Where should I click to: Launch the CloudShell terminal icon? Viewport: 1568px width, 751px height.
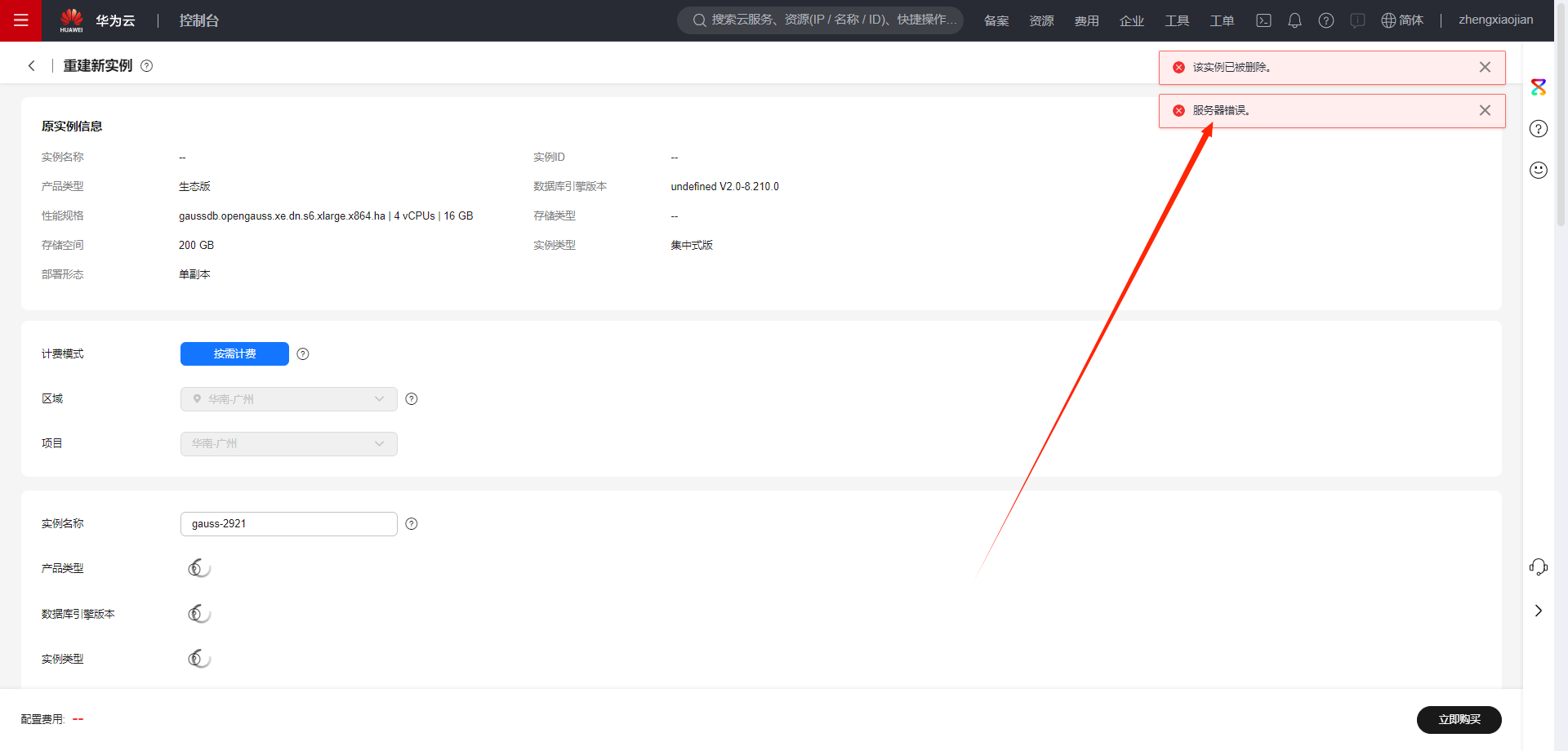(x=1263, y=20)
